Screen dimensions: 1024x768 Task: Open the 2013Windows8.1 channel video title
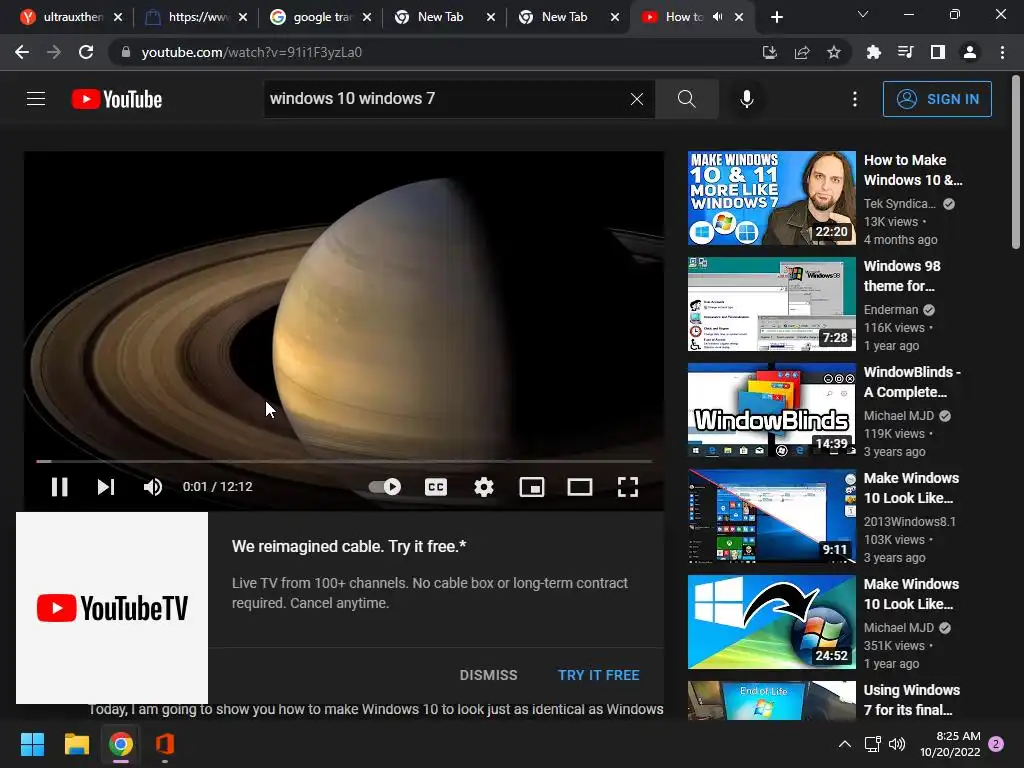point(911,488)
